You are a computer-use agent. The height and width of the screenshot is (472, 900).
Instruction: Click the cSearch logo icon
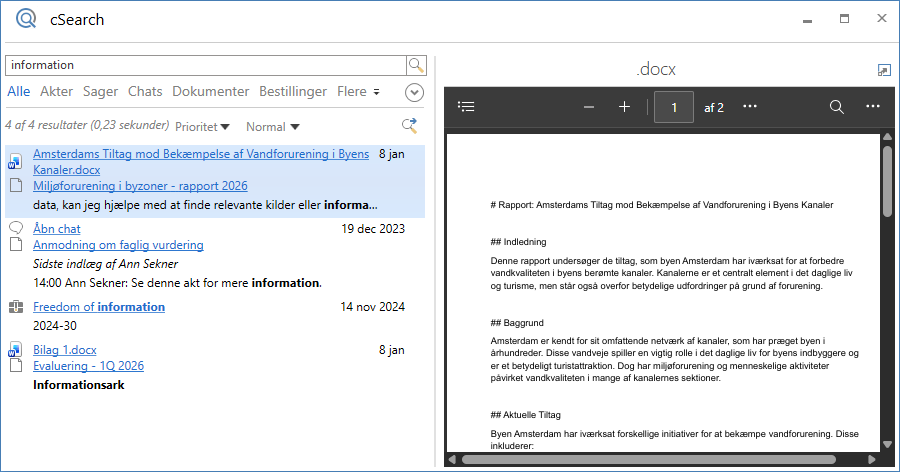pos(26,19)
